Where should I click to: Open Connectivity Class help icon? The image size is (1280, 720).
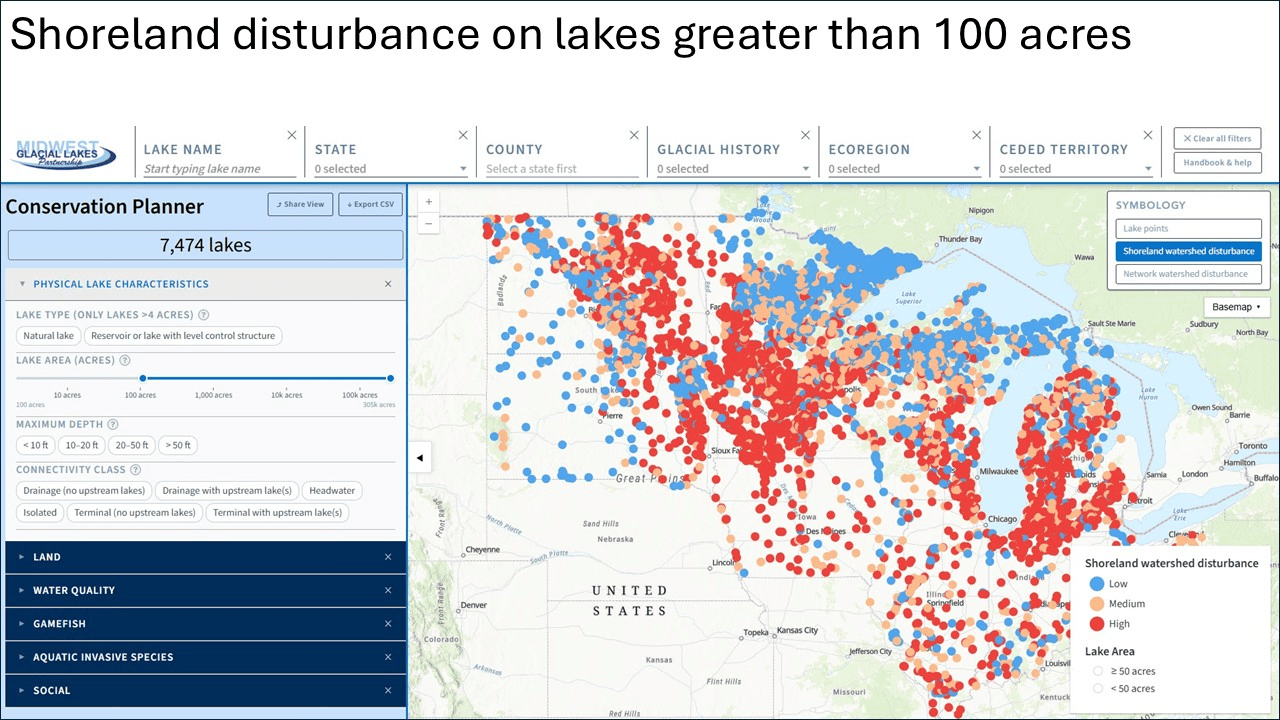click(x=136, y=470)
